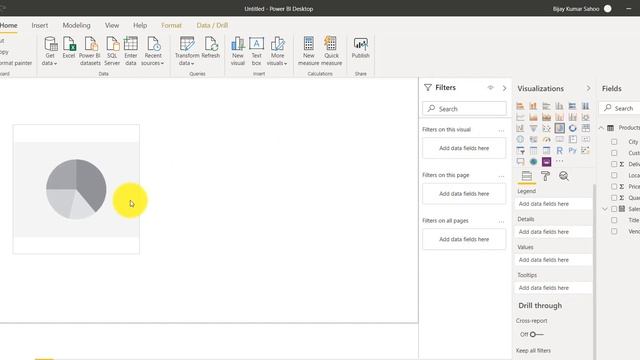Refresh the data

pyautogui.click(x=211, y=47)
